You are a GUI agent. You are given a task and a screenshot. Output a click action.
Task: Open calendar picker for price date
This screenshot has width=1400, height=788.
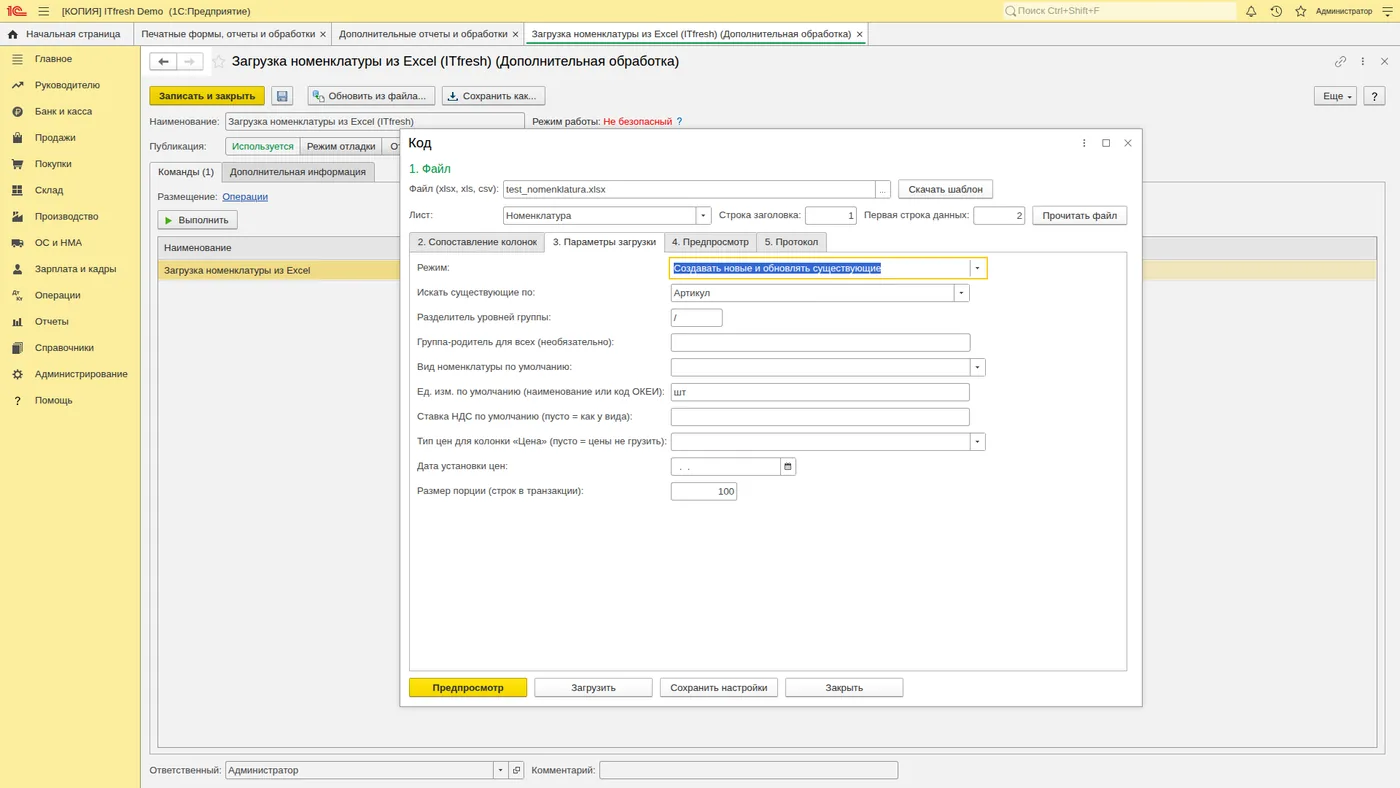(x=788, y=466)
